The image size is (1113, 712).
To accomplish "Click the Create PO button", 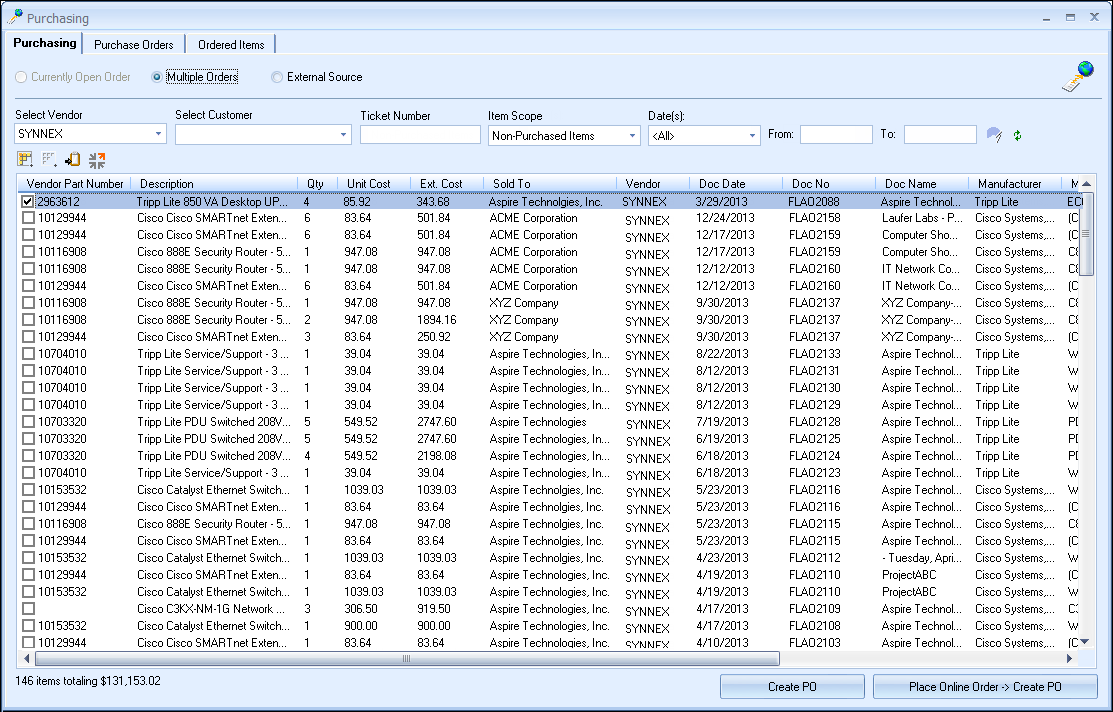I will (x=792, y=686).
